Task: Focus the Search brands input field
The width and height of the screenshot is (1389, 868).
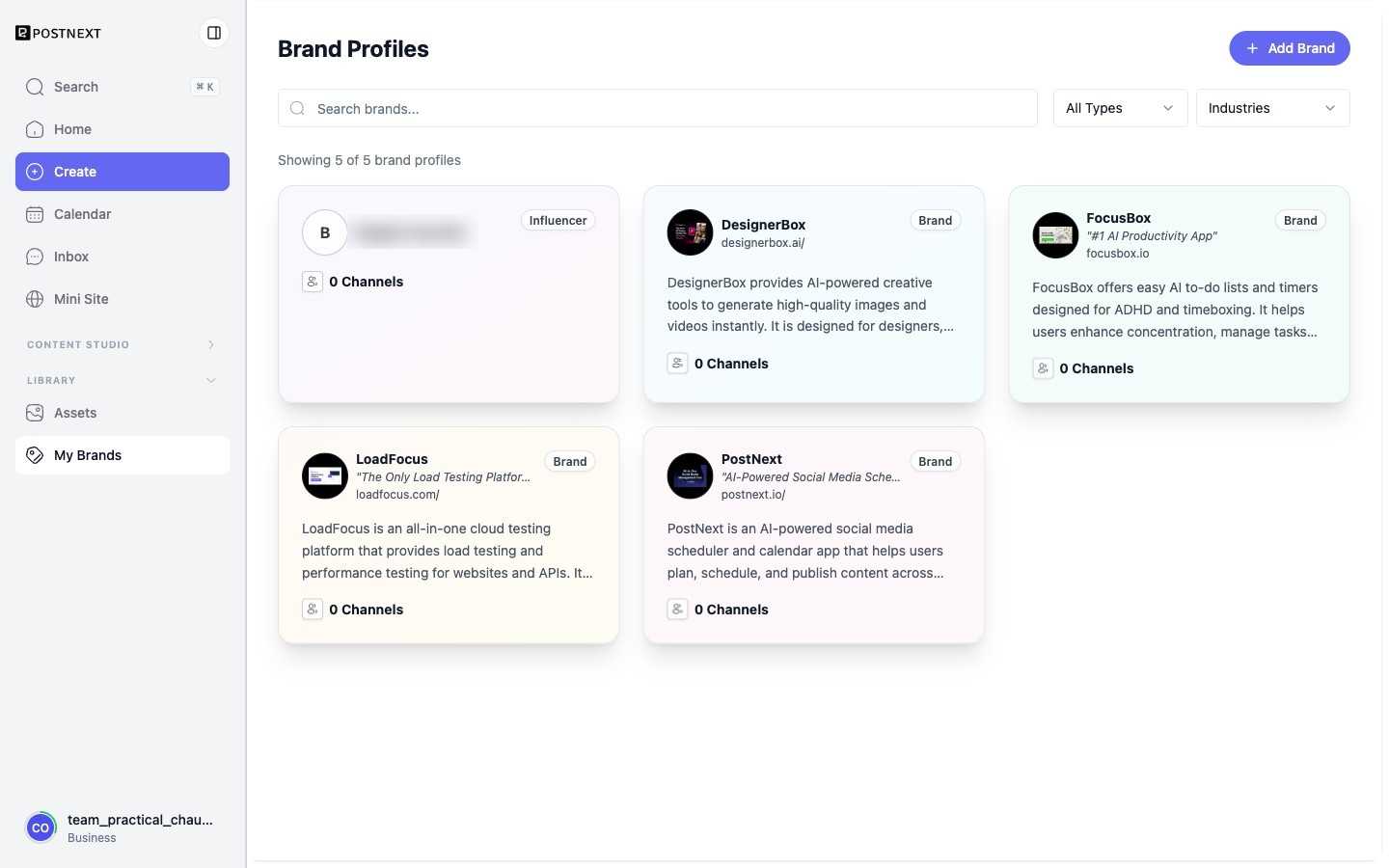Action: pyautogui.click(x=658, y=108)
